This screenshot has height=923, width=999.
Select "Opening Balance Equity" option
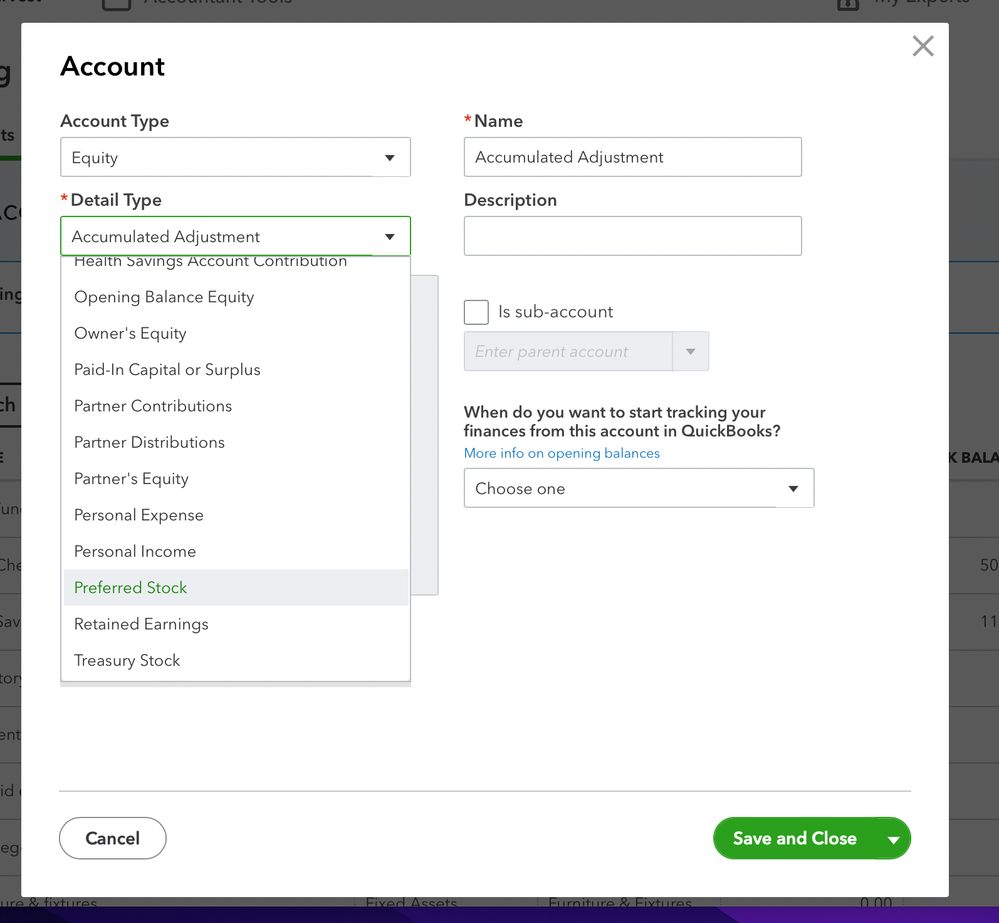coord(164,297)
